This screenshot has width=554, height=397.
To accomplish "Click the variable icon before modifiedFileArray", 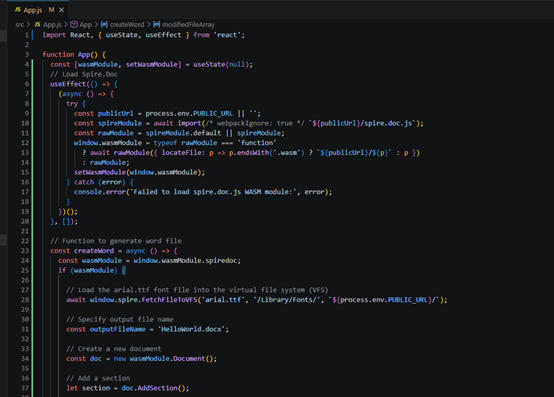I will coord(157,24).
